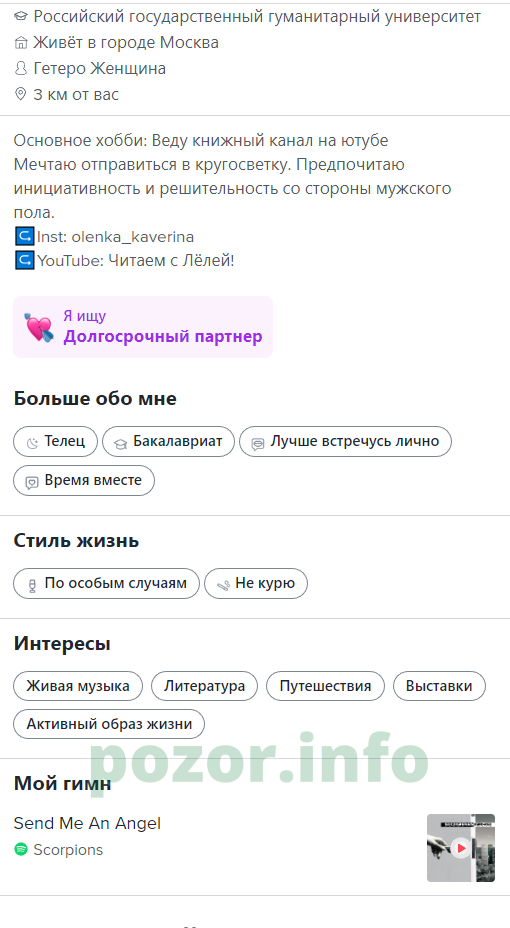510x928 pixels.
Task: Click the heart with arrow emoji
Action: (39, 327)
